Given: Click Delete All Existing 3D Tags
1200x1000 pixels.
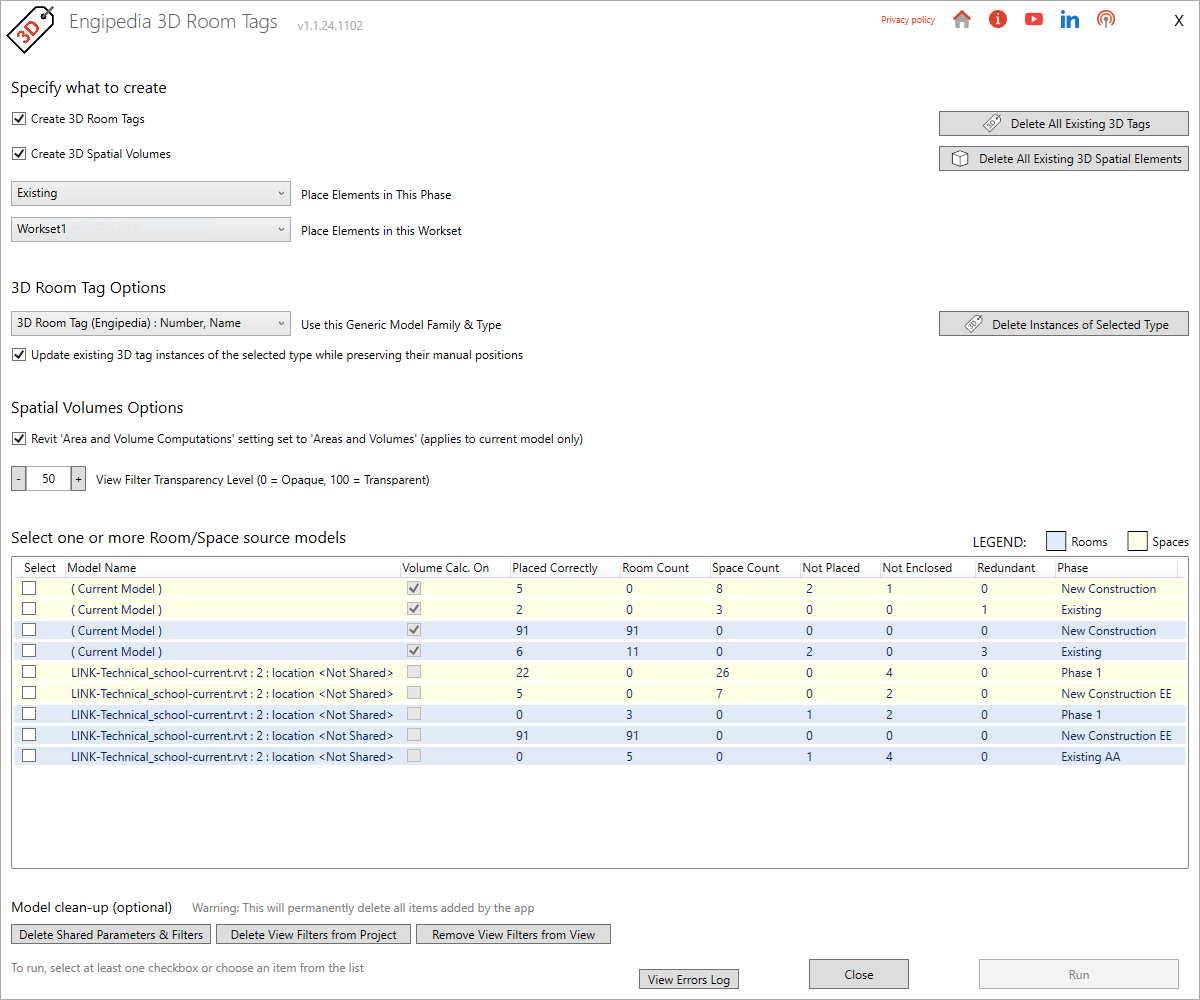Looking at the screenshot, I should click(1064, 123).
